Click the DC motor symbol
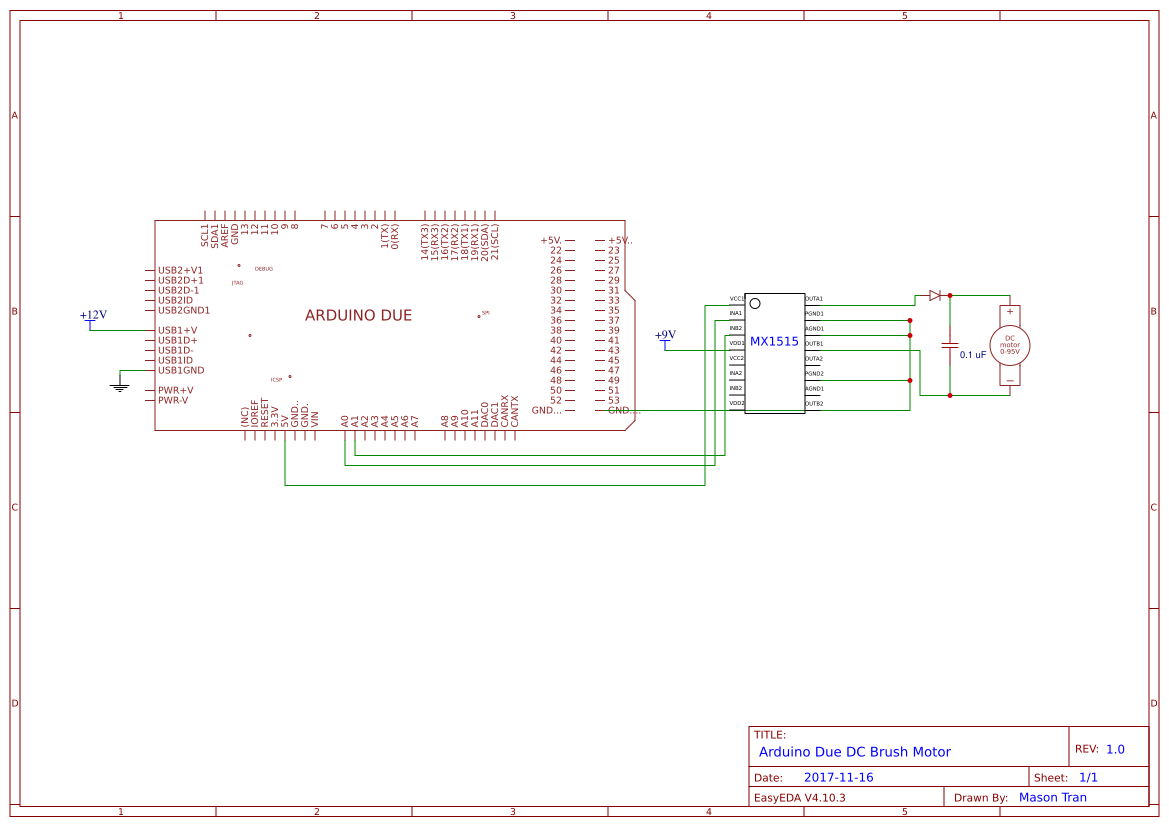 click(1009, 345)
